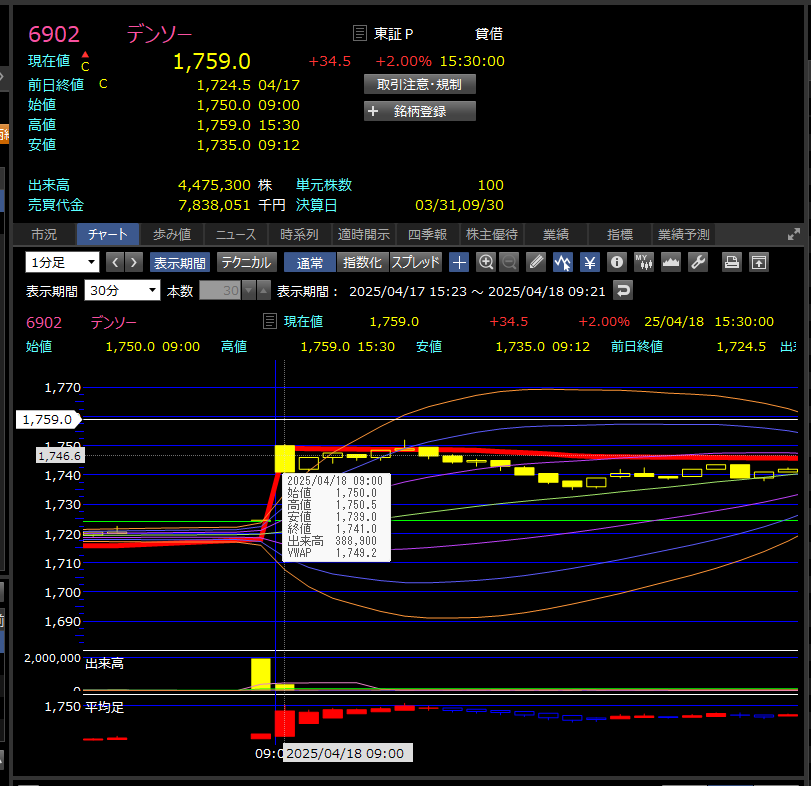Image resolution: width=811 pixels, height=786 pixels.
Task: Click the 単元株数 value 100
Action: click(490, 185)
